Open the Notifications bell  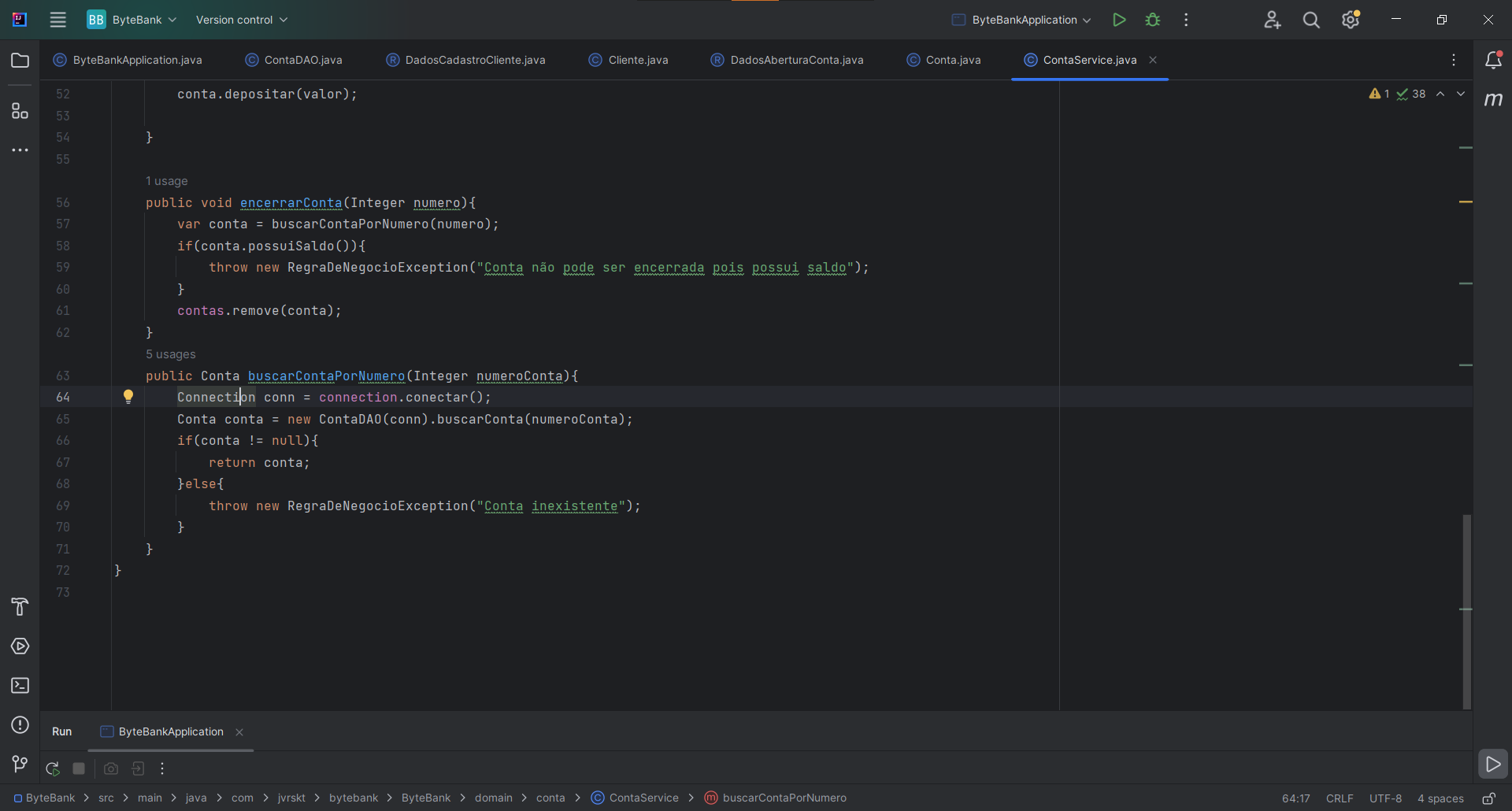1493,60
